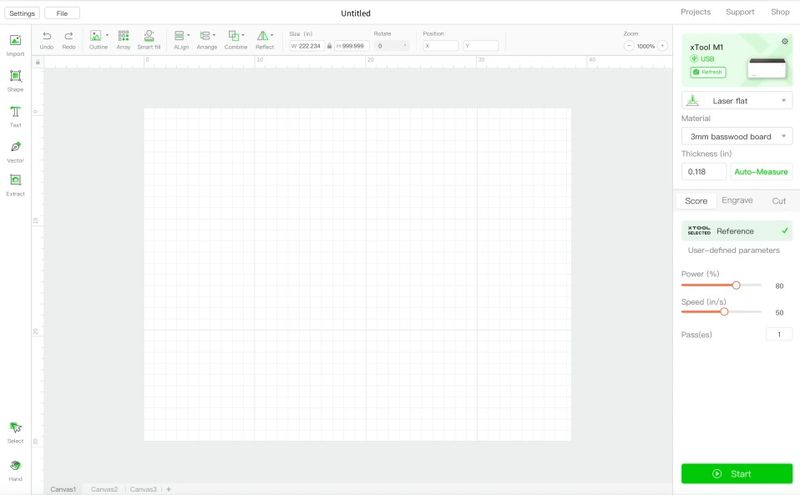Open device settings gear on xTool M1 card
This screenshot has width=800, height=495.
click(x=785, y=41)
